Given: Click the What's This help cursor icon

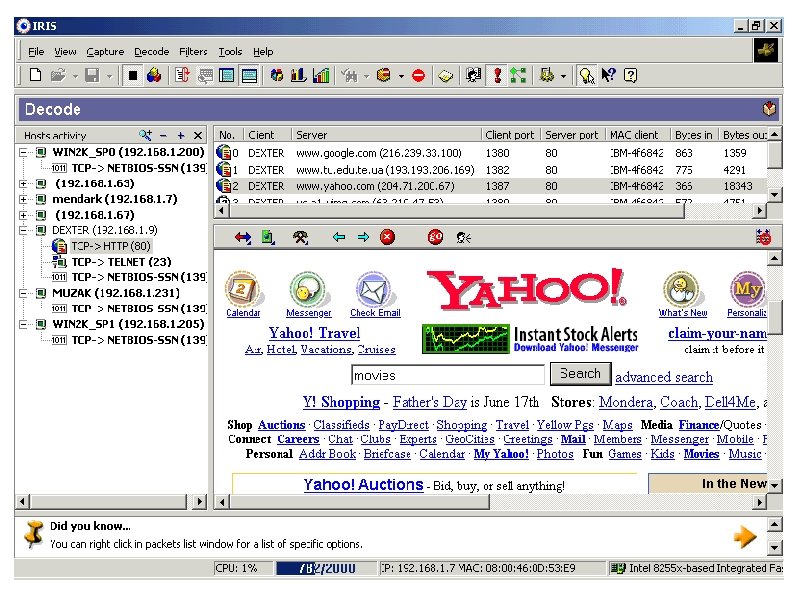Looking at the screenshot, I should (x=608, y=75).
